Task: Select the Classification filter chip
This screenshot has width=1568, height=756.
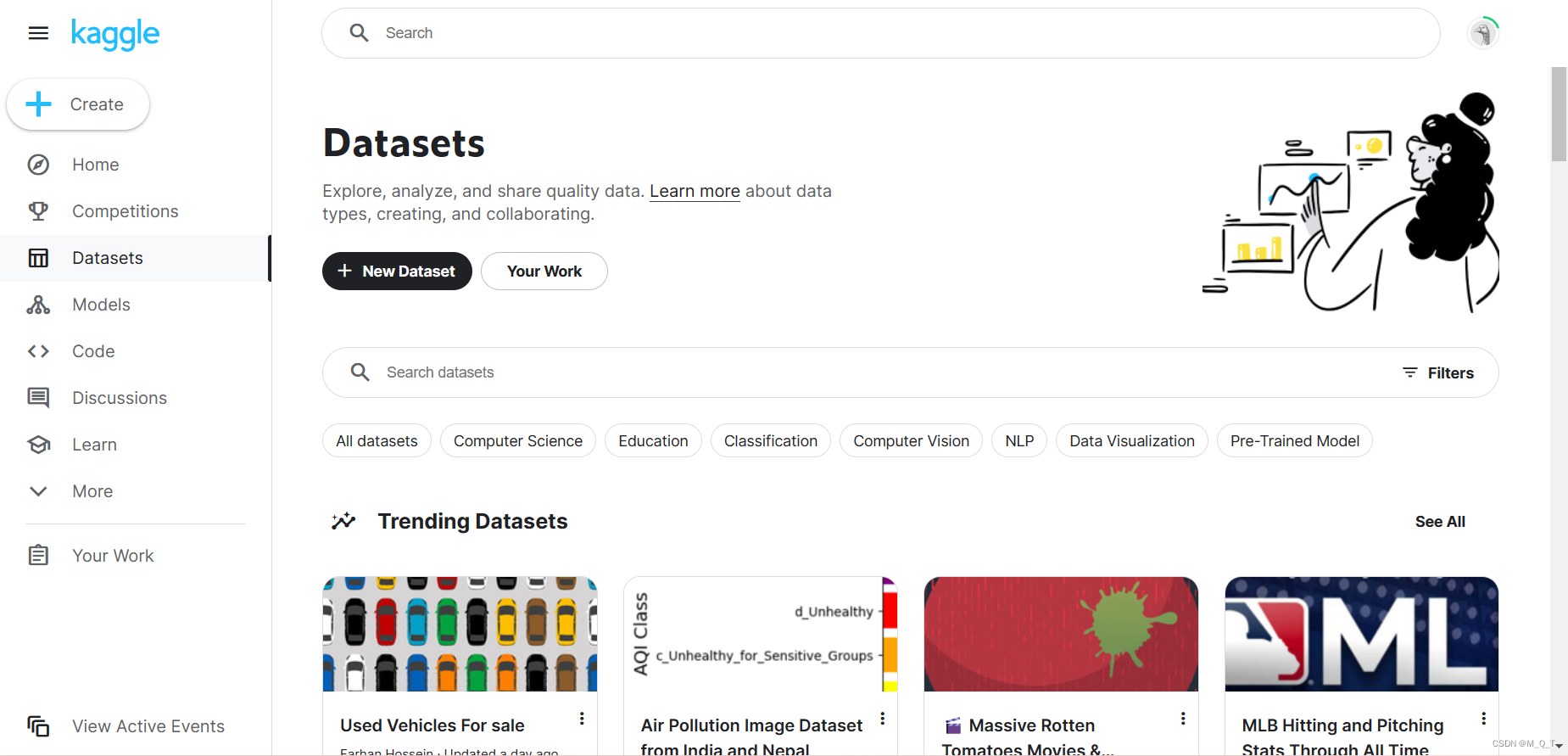Action: [771, 440]
